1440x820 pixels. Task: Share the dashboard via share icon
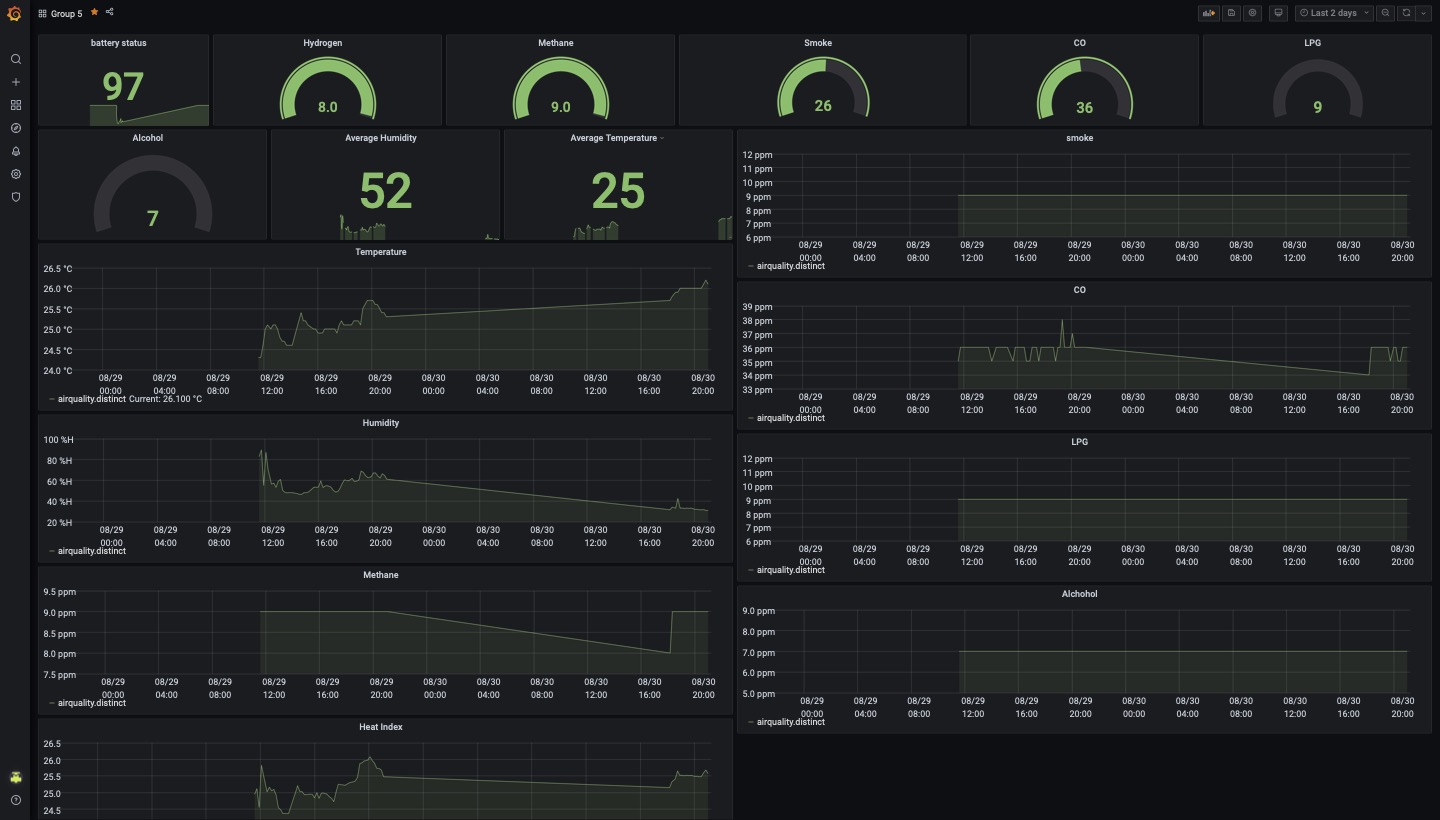click(x=109, y=13)
